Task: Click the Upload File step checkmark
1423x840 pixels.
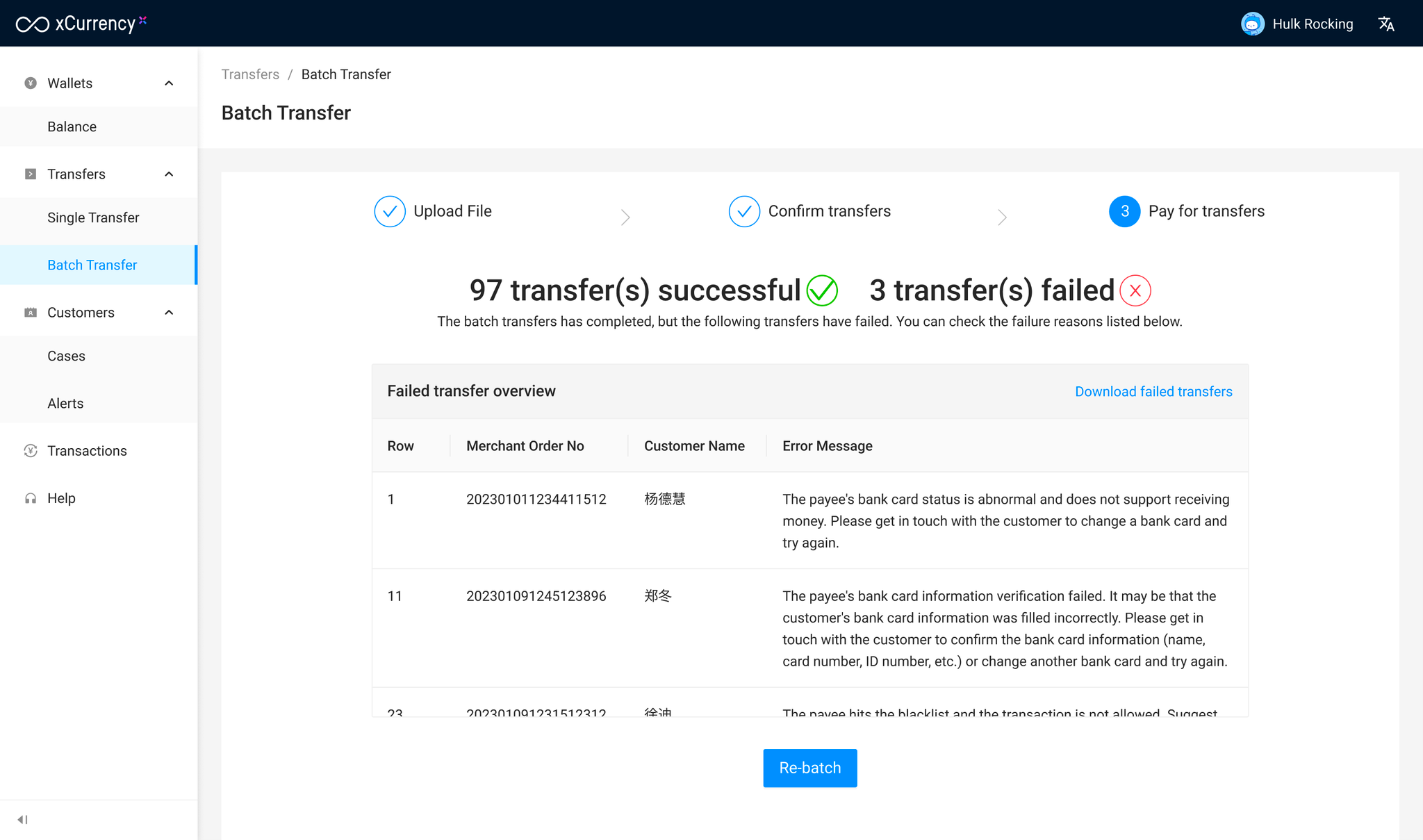Action: [390, 211]
